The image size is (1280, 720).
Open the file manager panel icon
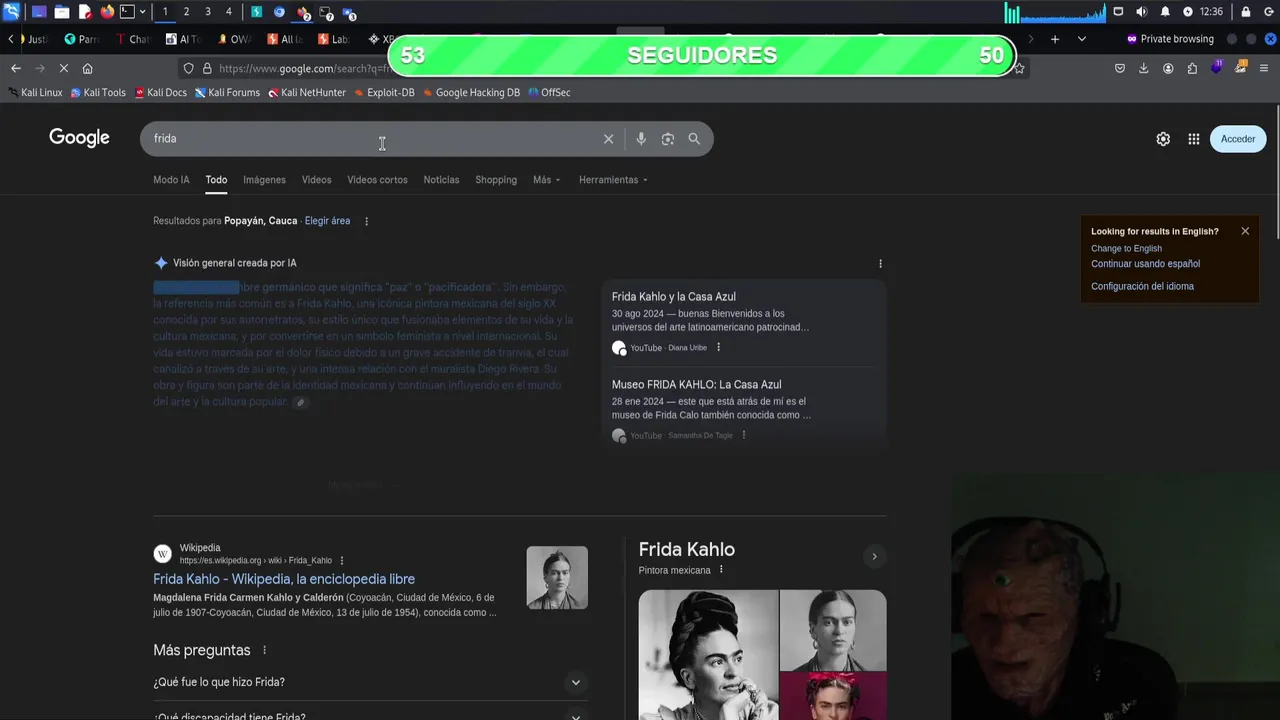(62, 12)
